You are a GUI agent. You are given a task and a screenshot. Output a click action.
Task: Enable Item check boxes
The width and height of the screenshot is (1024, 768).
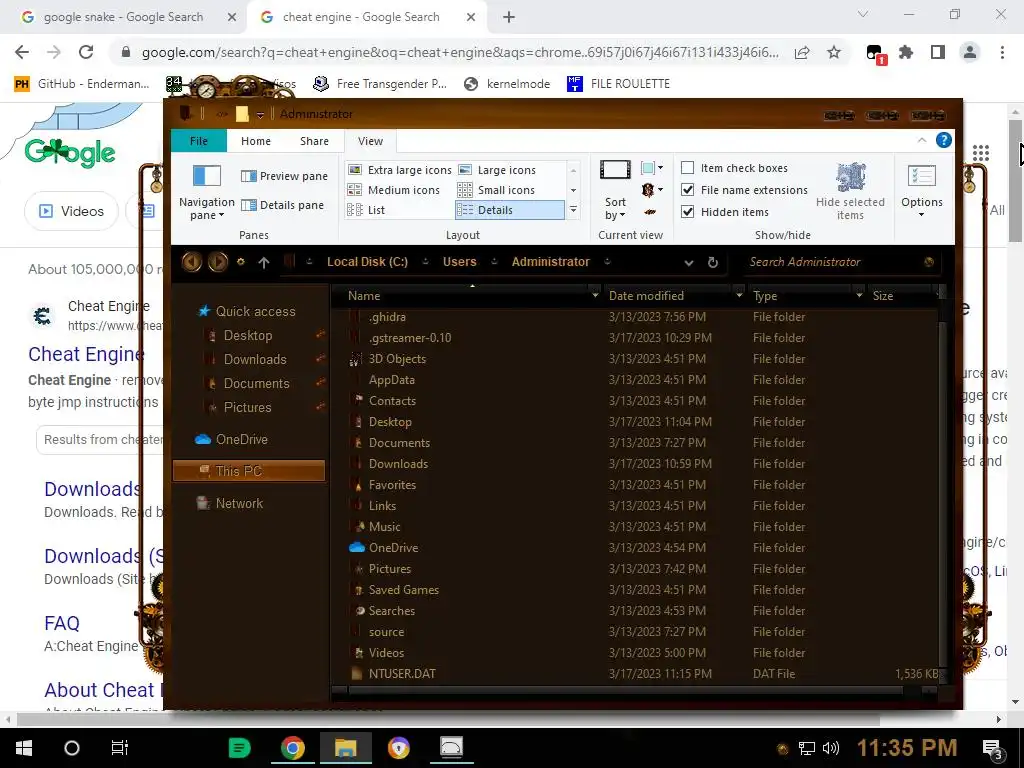[734, 168]
